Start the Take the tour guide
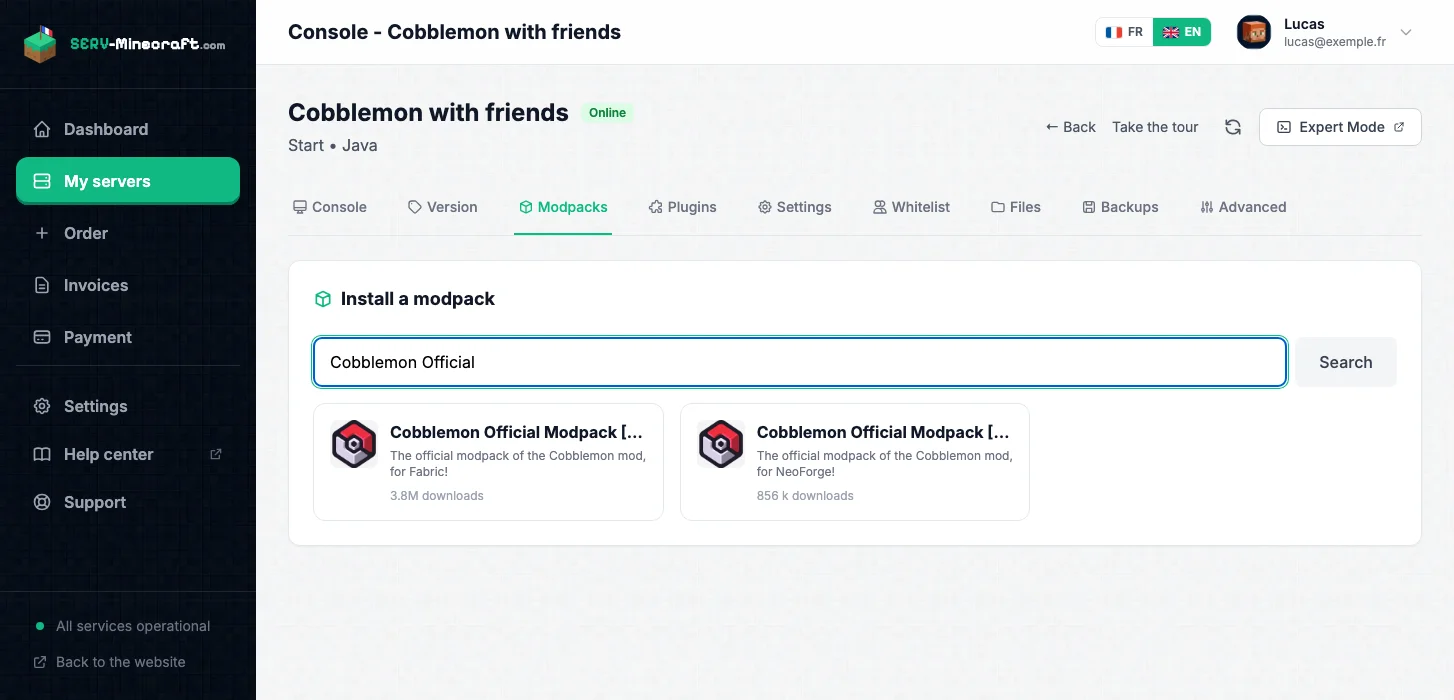 (x=1155, y=127)
